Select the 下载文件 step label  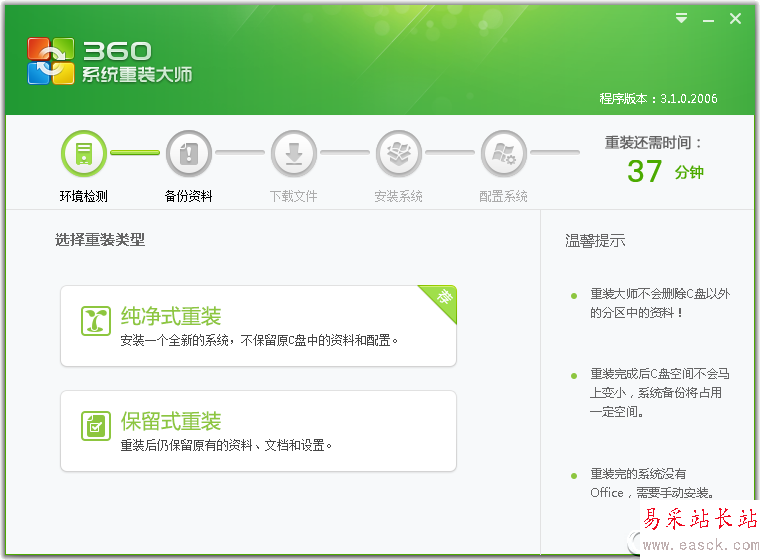pyautogui.click(x=294, y=197)
